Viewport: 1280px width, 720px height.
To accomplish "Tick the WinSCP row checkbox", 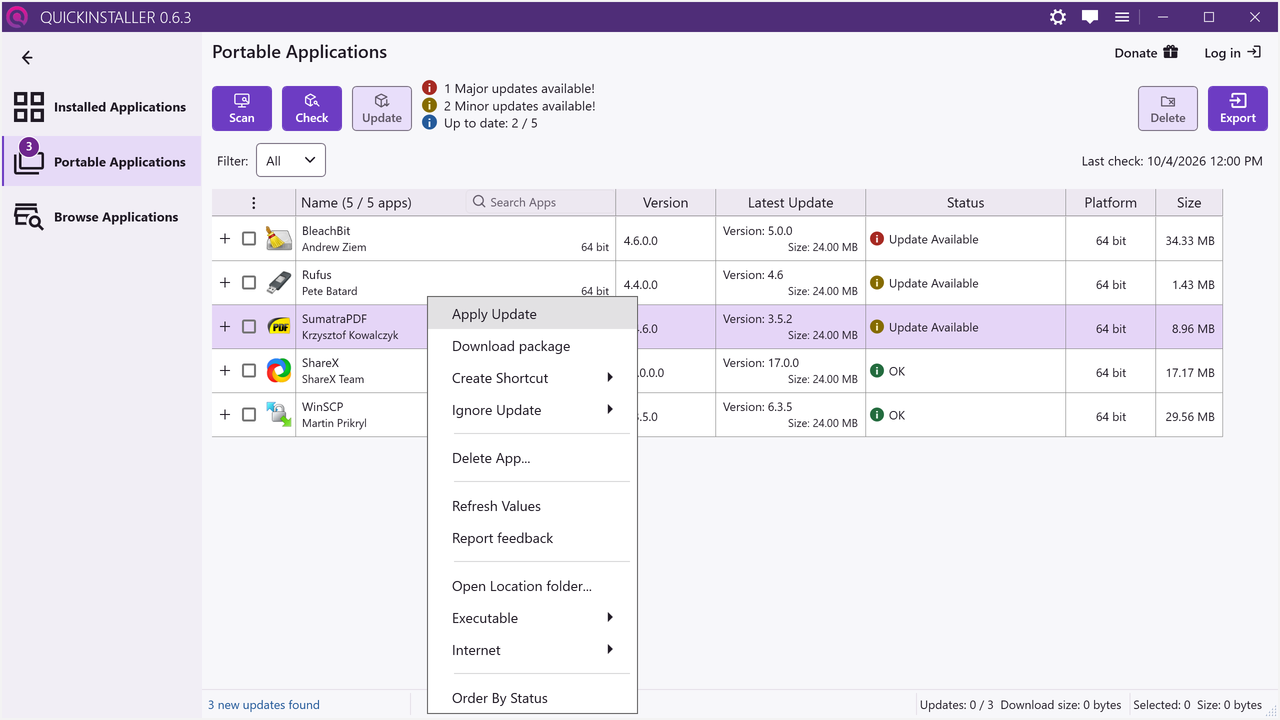I will pyautogui.click(x=249, y=415).
